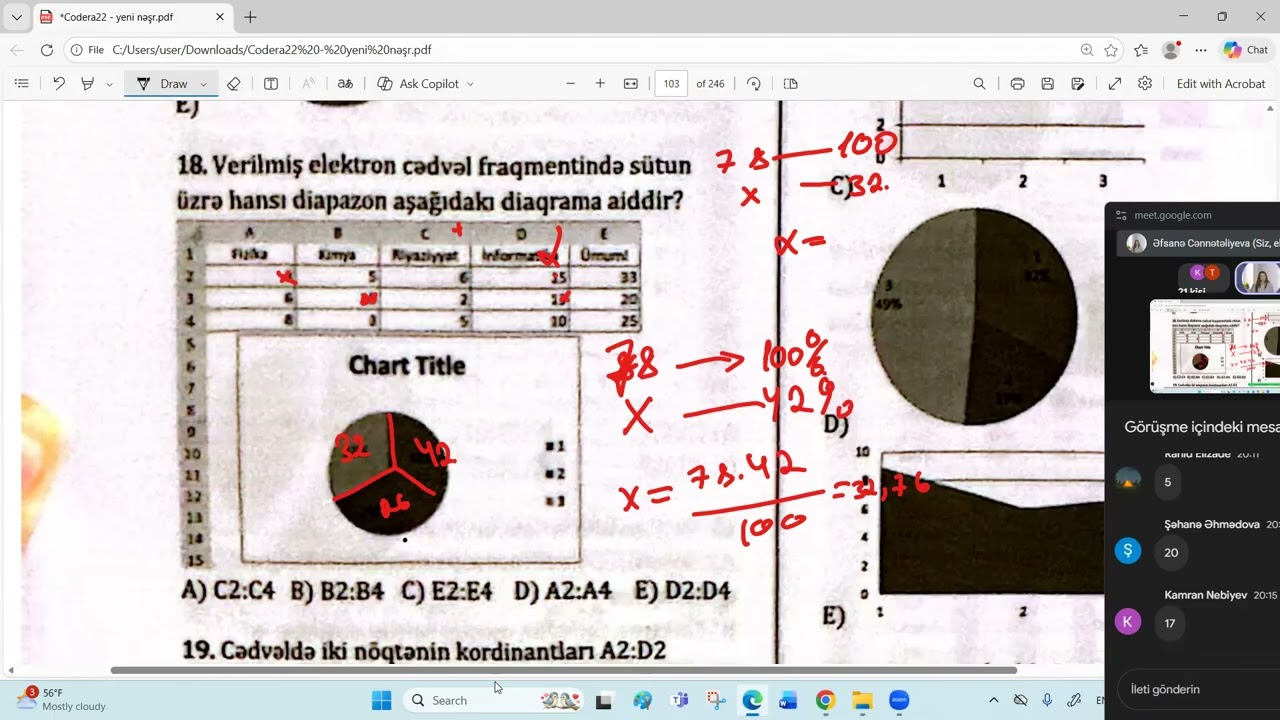
Task: Select the Erase tool
Action: click(x=233, y=84)
